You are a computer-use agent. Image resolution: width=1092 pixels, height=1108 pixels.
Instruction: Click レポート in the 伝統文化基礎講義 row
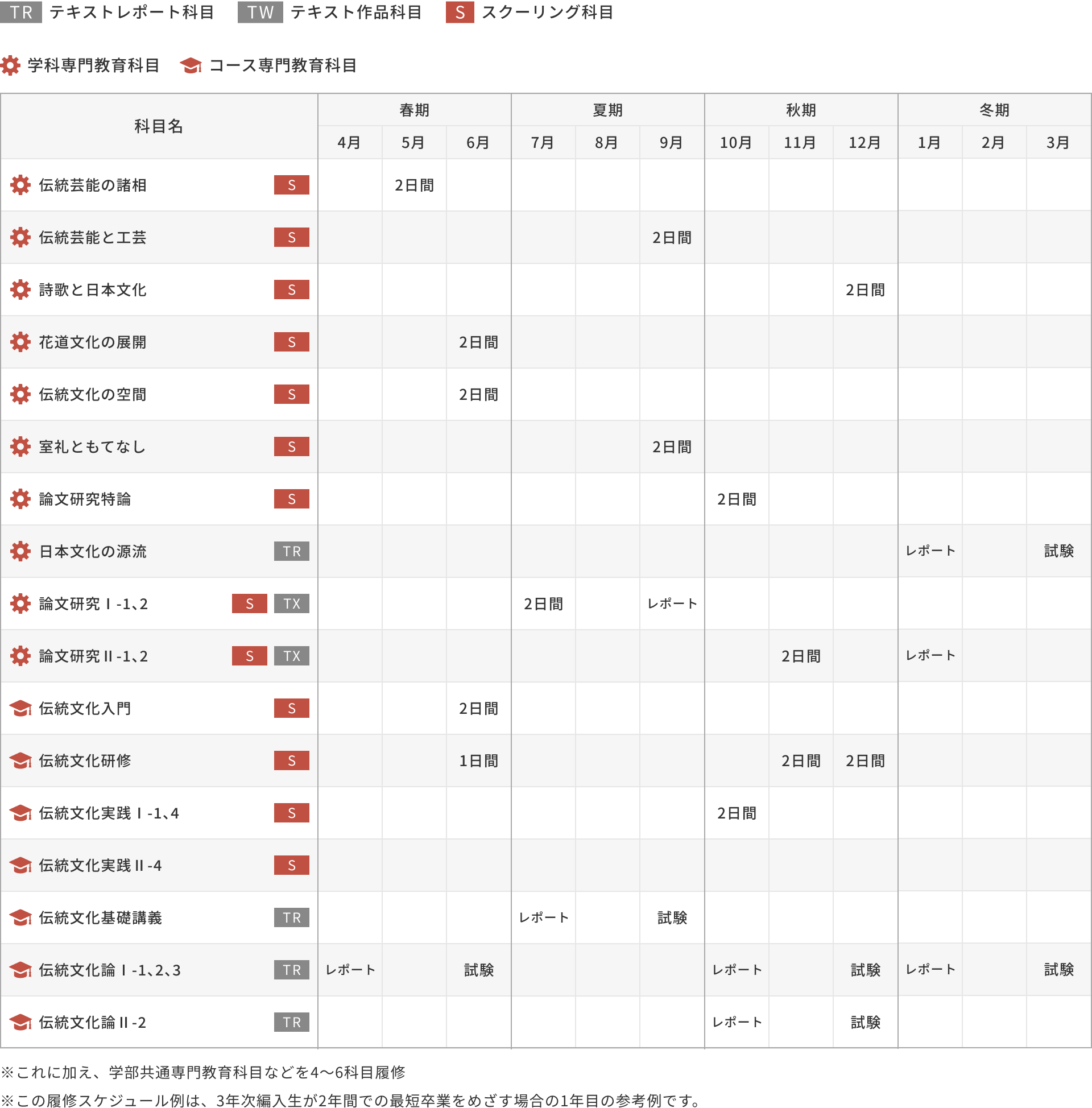tap(543, 917)
